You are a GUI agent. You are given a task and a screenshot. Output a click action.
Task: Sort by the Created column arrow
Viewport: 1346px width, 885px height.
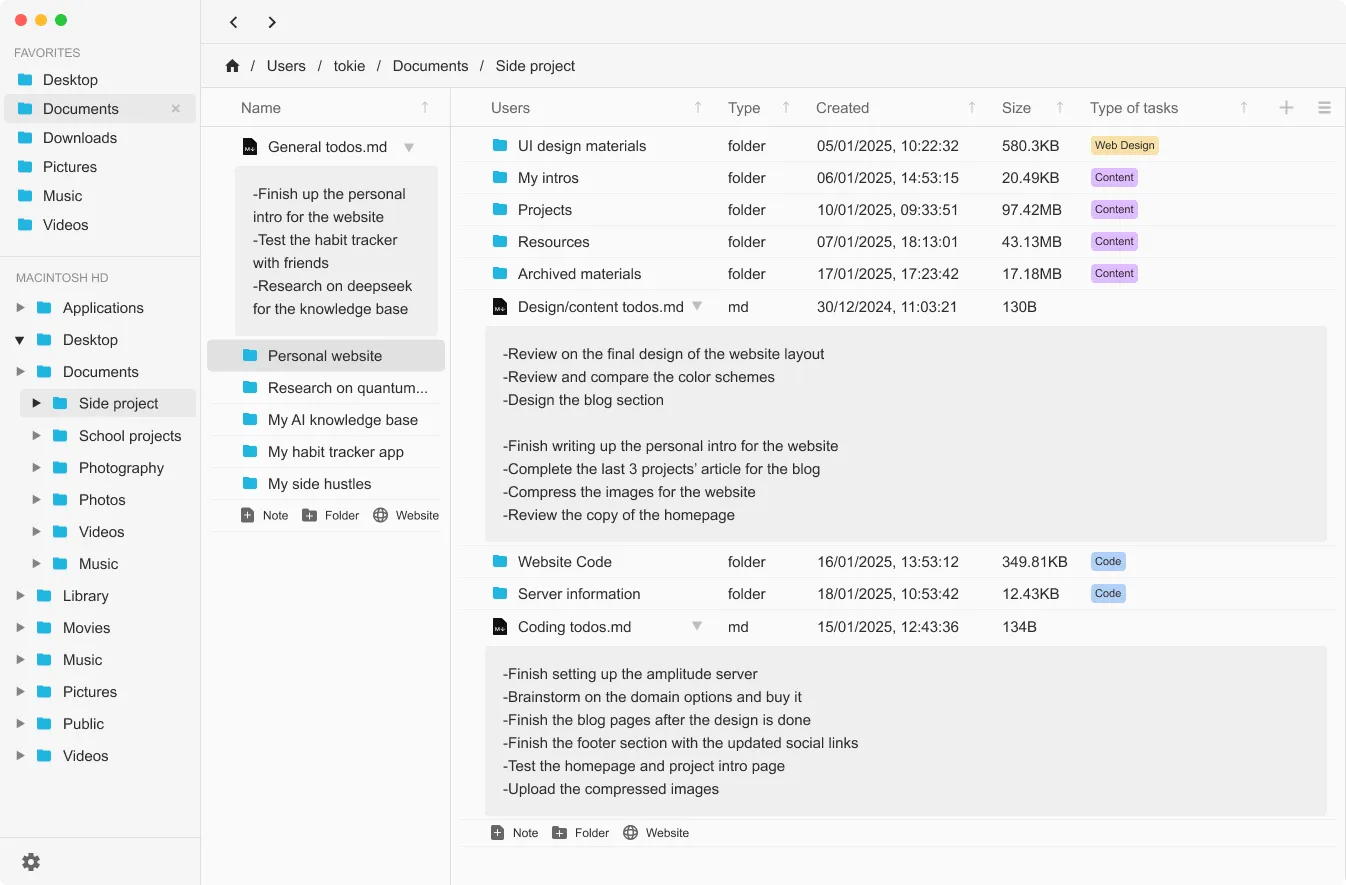click(971, 108)
